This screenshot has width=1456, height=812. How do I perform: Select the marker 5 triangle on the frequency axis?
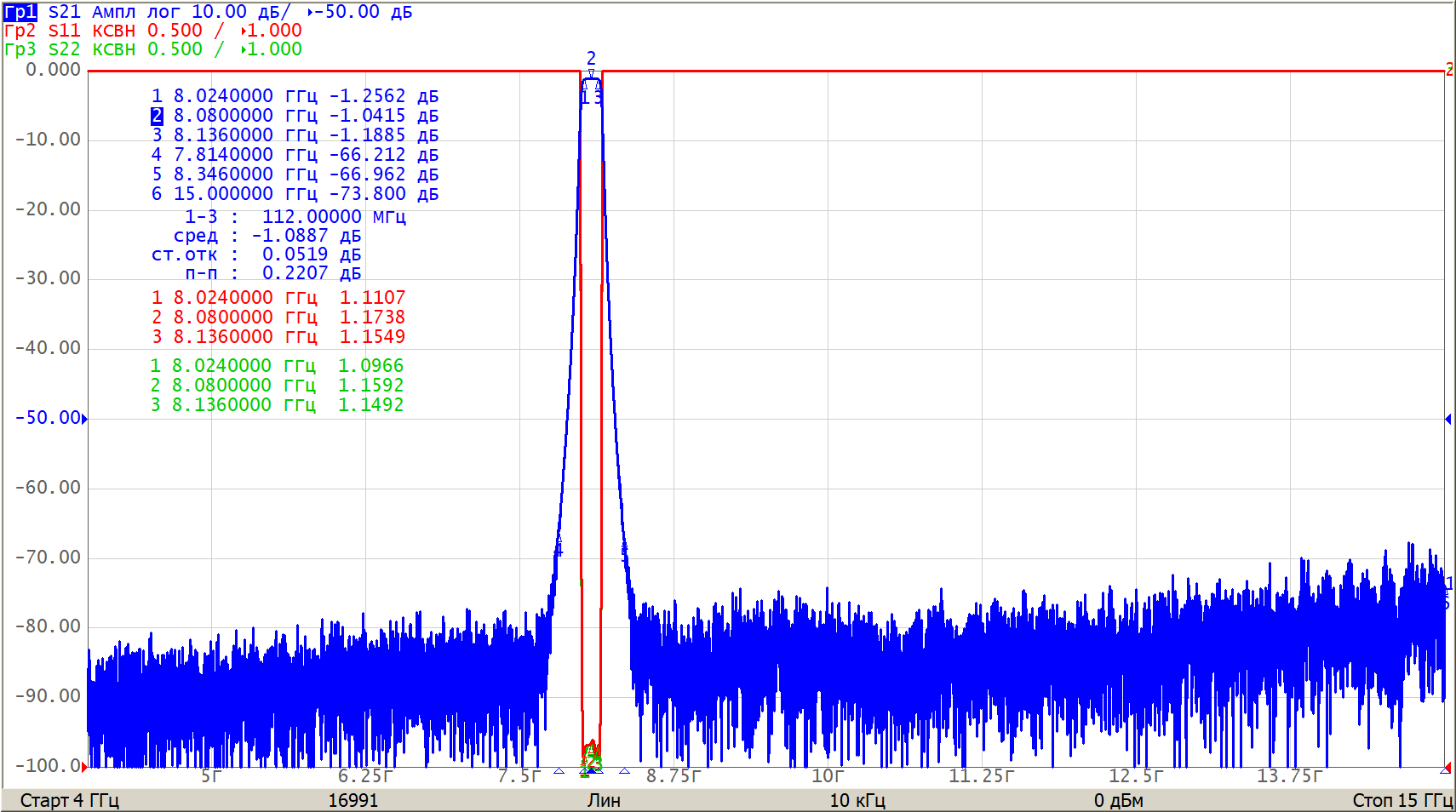pos(624,771)
